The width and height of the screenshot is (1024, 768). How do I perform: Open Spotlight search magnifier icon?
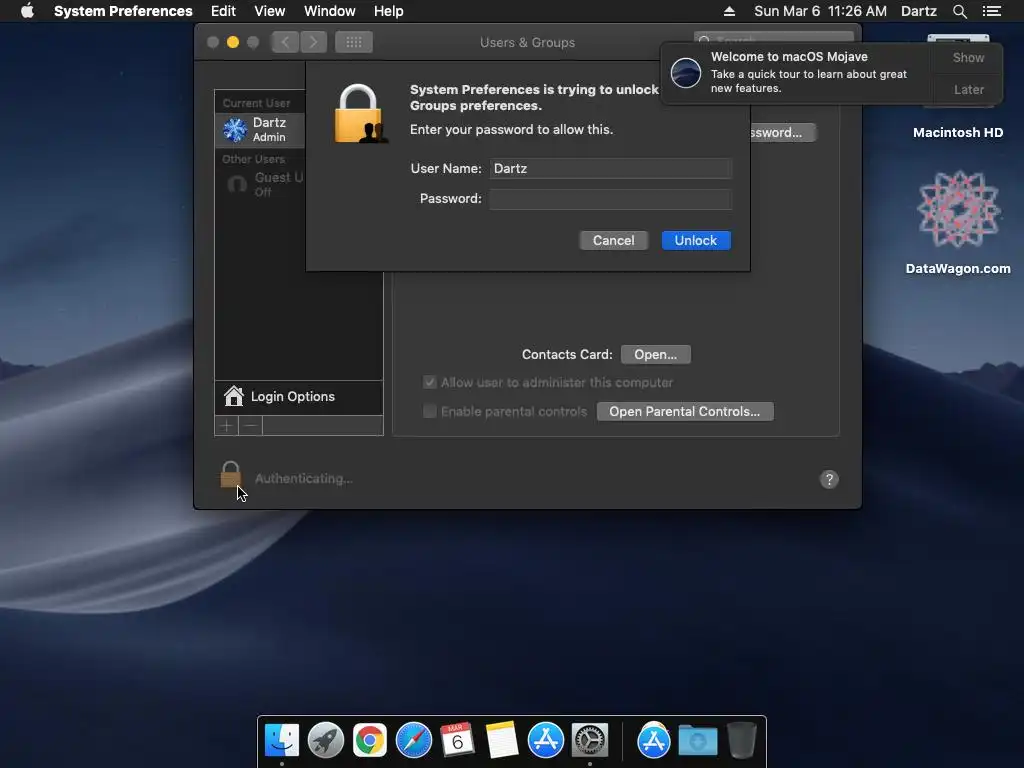tap(959, 11)
